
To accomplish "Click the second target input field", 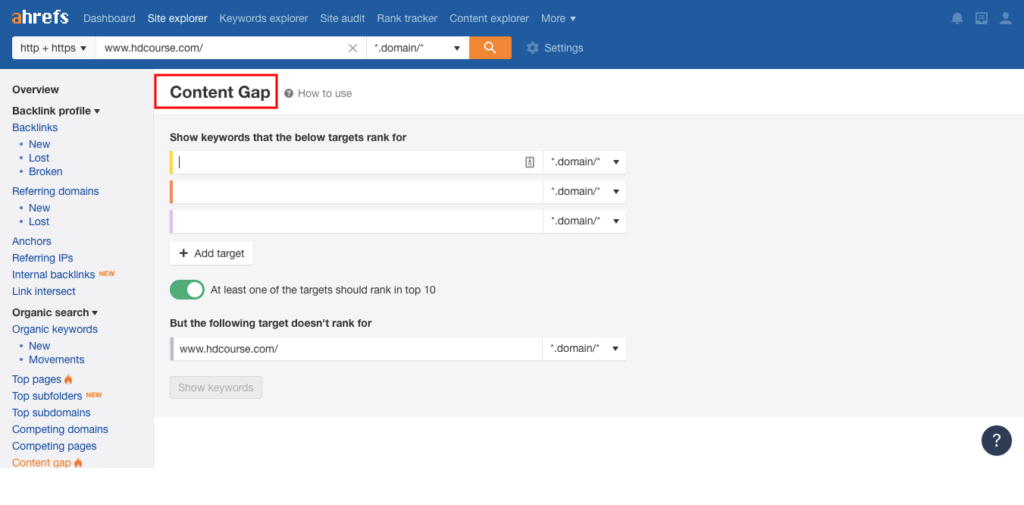I will [x=358, y=191].
